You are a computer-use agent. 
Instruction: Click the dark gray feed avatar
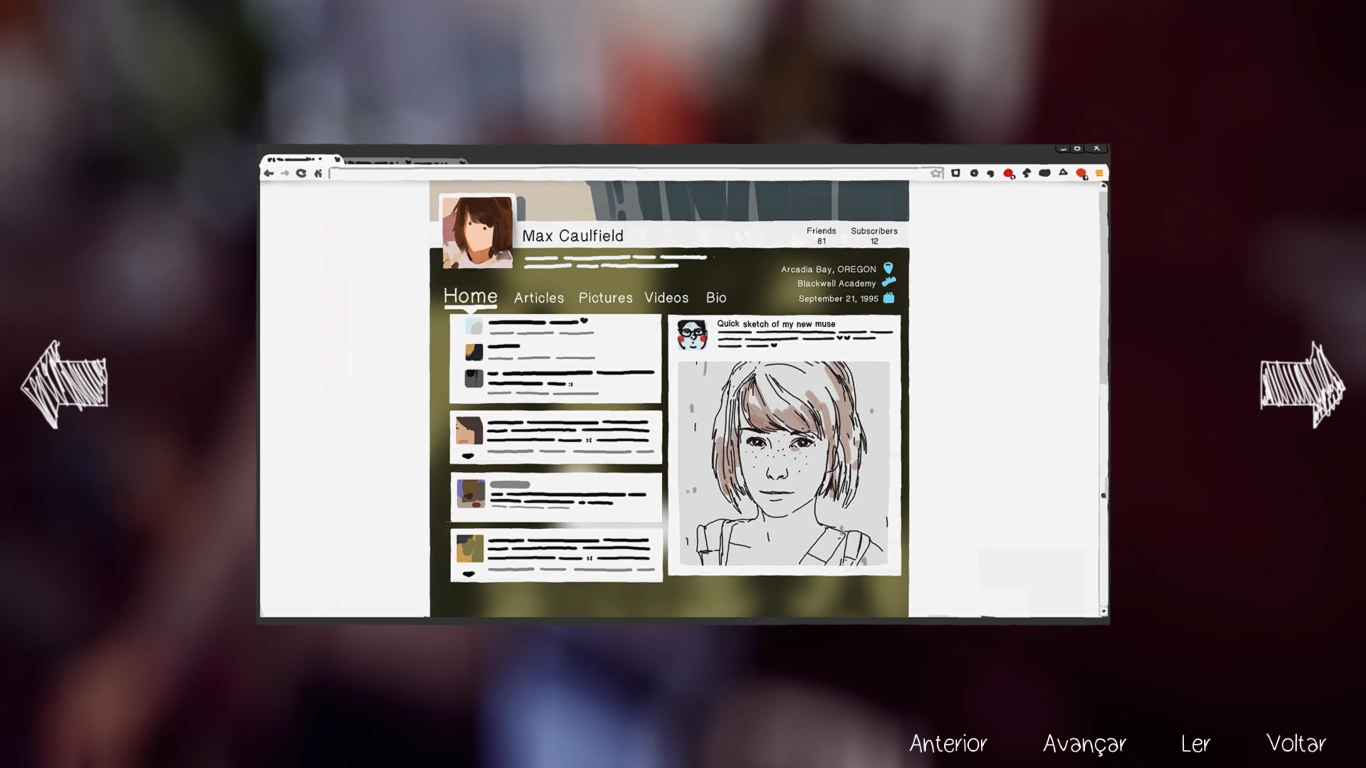(x=474, y=378)
